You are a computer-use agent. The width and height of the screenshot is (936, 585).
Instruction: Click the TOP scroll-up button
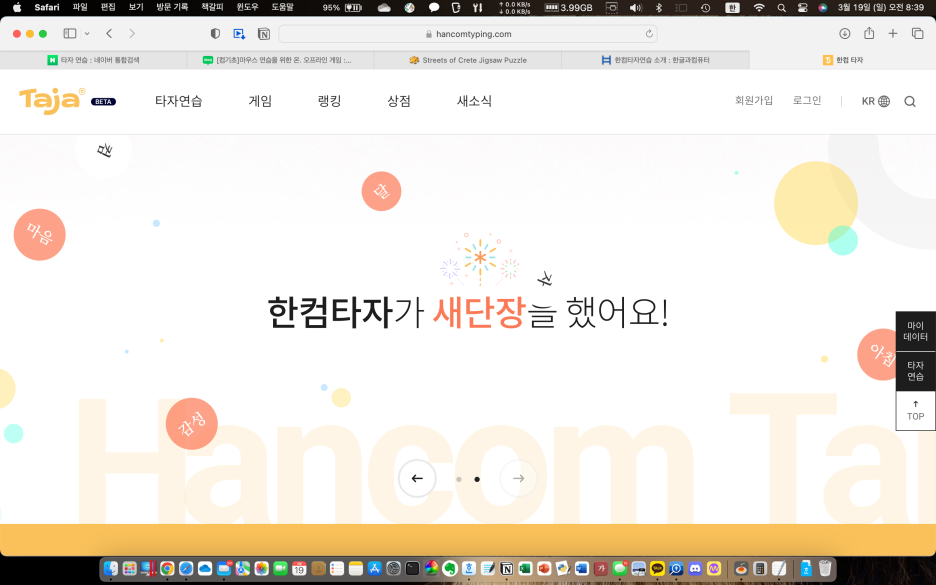click(915, 411)
